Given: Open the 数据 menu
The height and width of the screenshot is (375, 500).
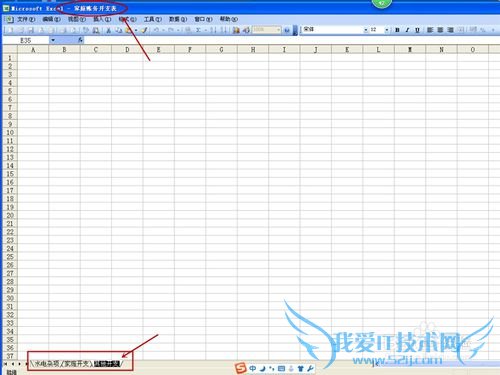Looking at the screenshot, I should coord(178,19).
